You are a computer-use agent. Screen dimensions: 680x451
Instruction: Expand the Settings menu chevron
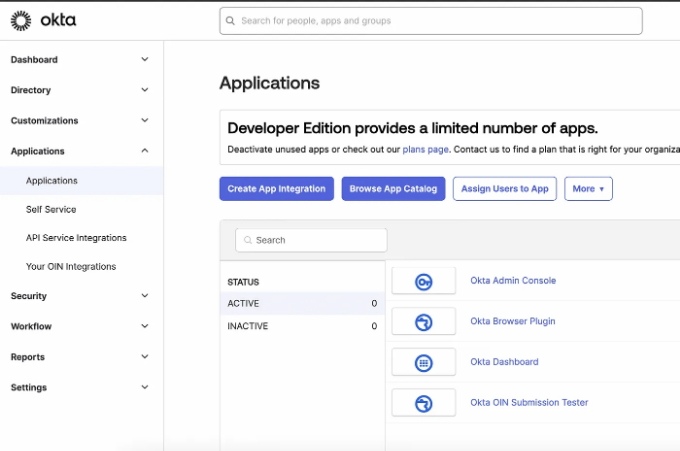click(x=145, y=387)
